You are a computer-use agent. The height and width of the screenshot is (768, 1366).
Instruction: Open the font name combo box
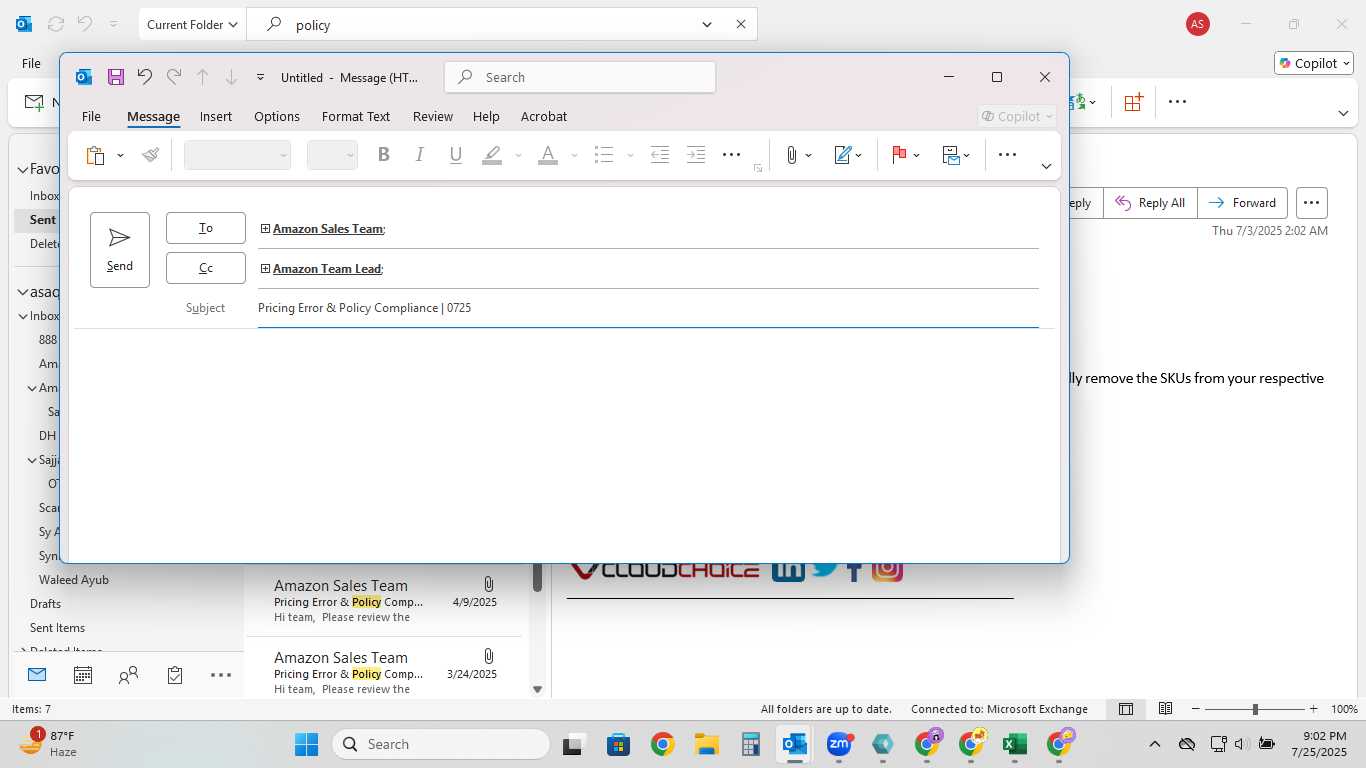(x=237, y=155)
